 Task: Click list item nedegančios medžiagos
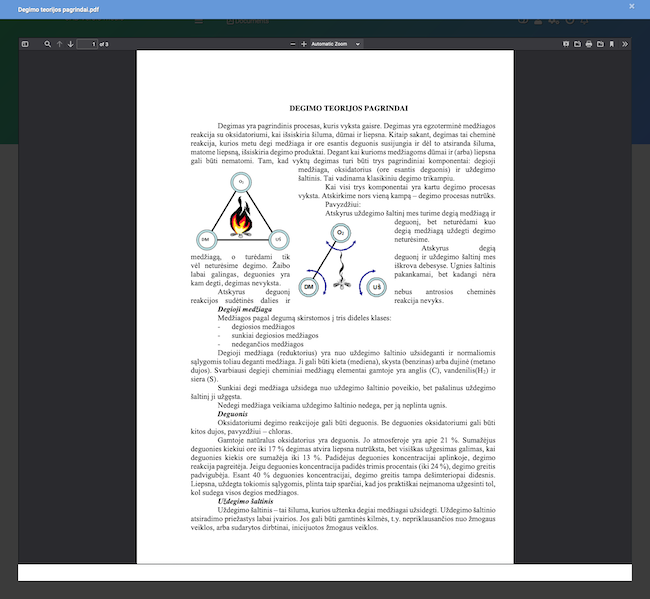(267, 344)
